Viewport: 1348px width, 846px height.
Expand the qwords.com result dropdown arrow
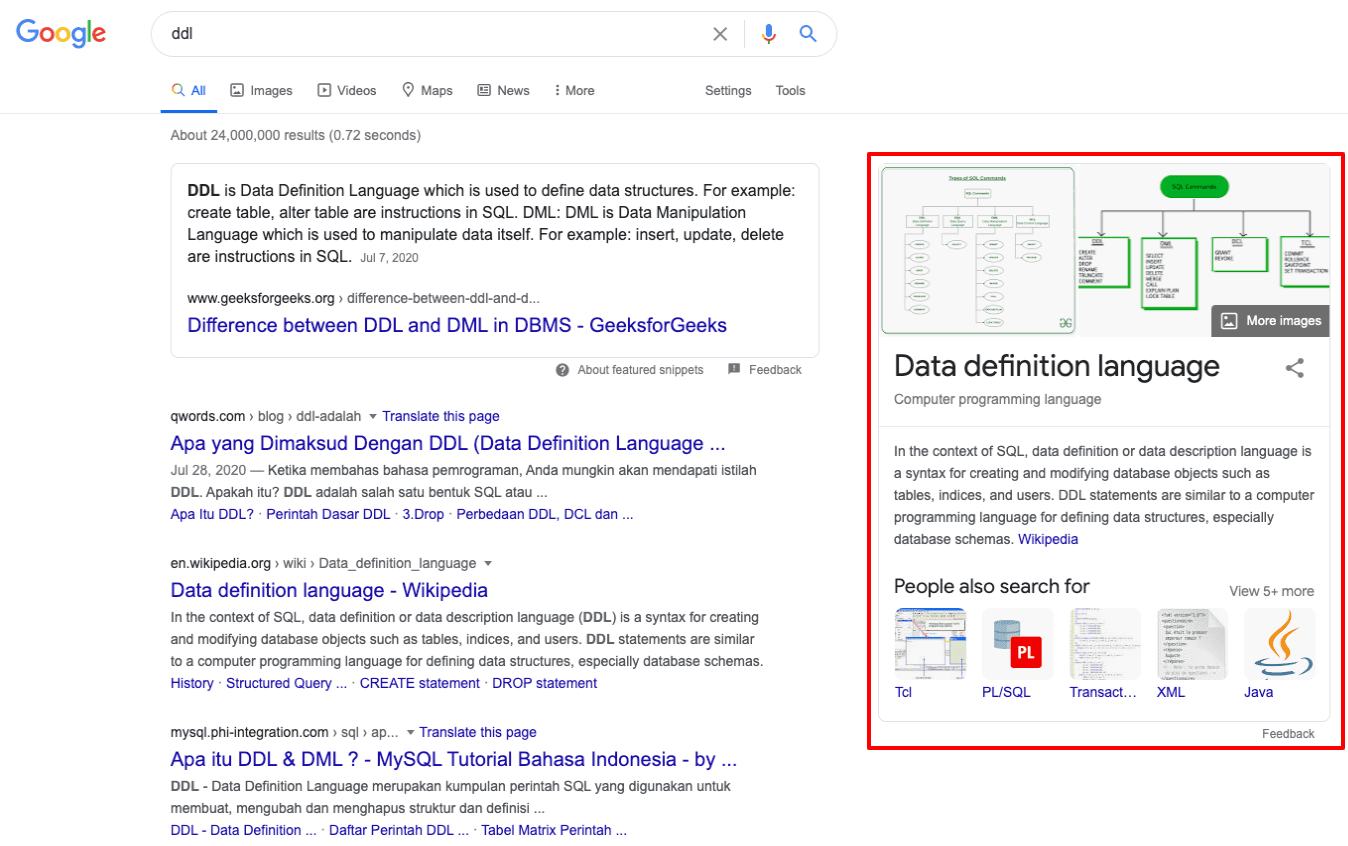tap(373, 417)
